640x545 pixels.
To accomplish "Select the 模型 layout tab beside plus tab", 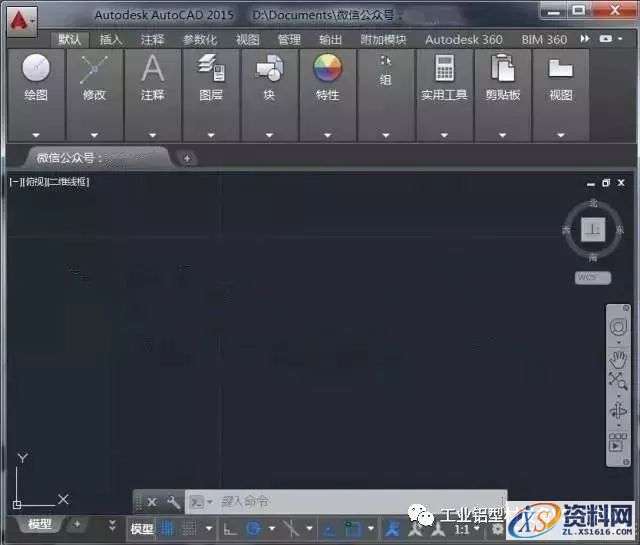I will tap(40, 524).
